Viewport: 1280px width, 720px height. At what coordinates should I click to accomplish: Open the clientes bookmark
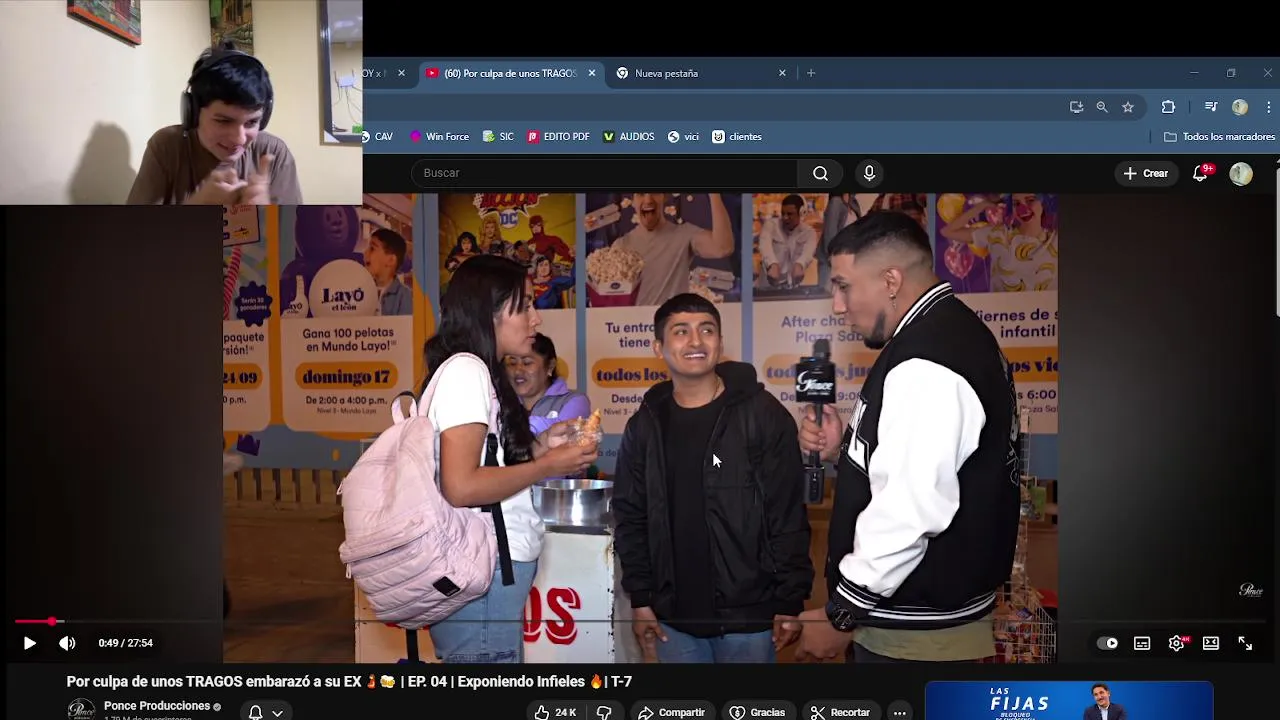point(736,137)
